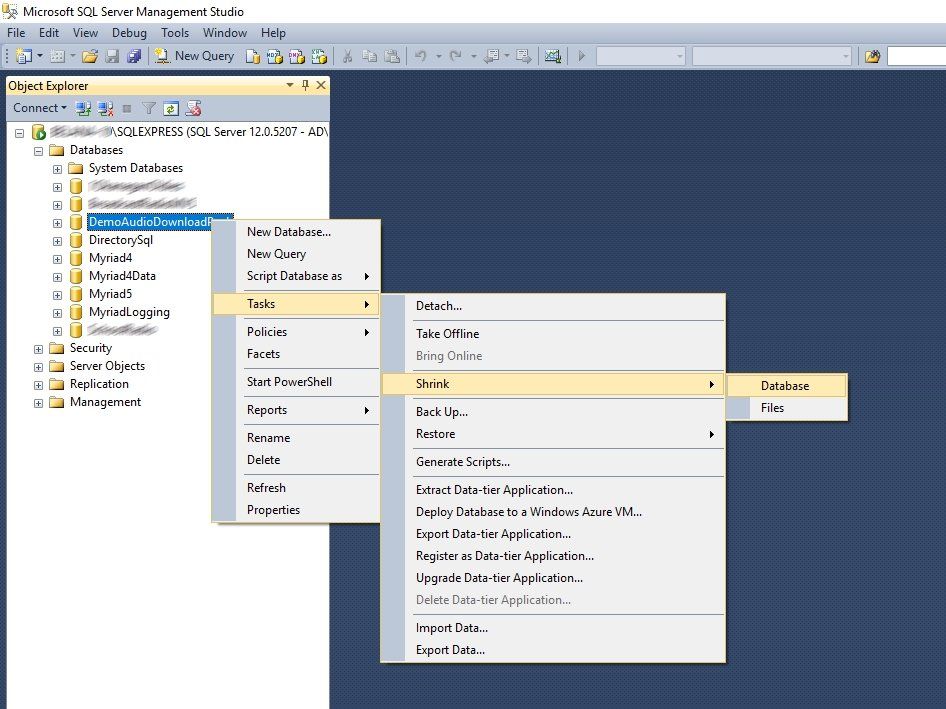
Task: Open the View menu
Action: pyautogui.click(x=85, y=33)
